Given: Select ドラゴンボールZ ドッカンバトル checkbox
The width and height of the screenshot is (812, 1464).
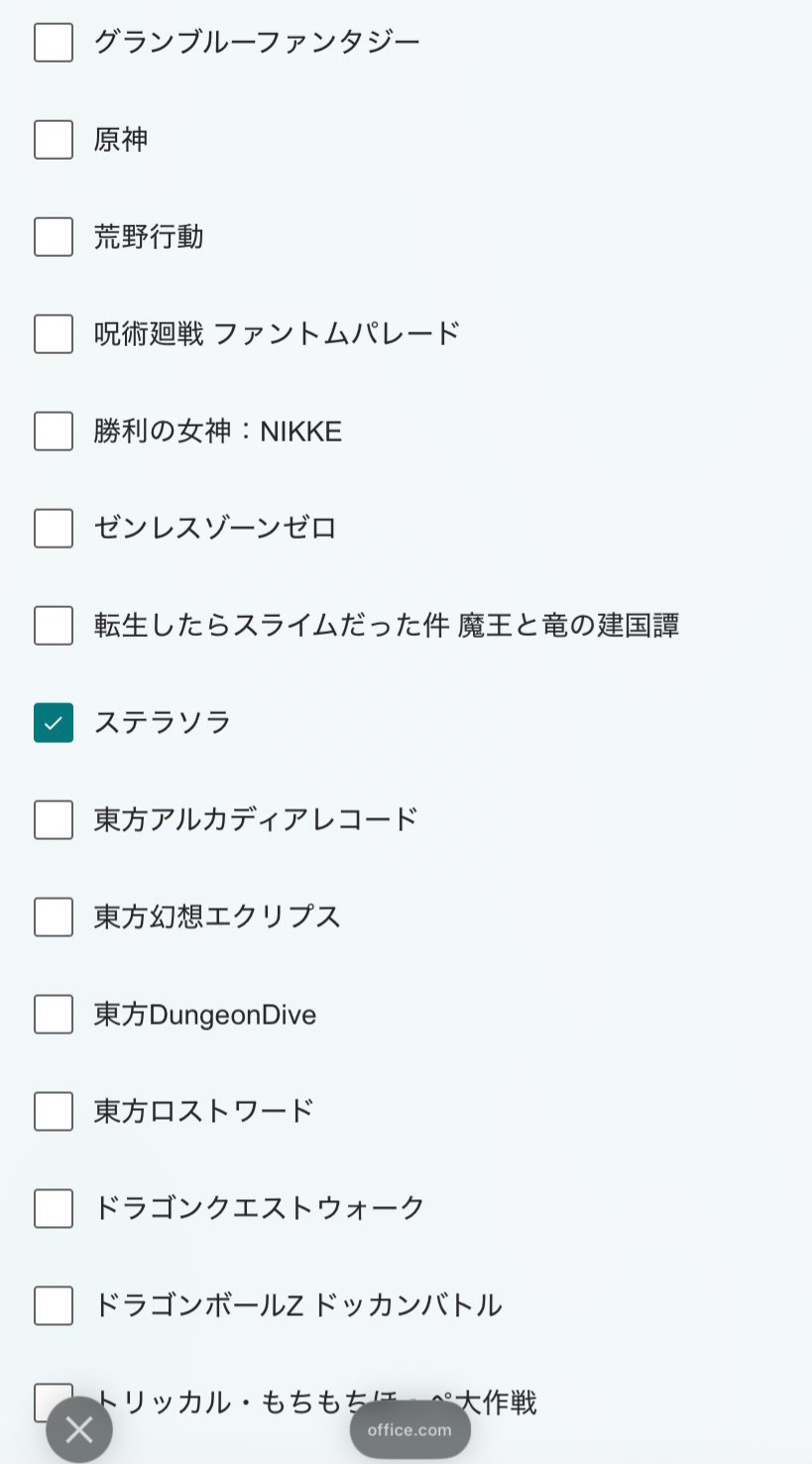Looking at the screenshot, I should coord(54,1306).
